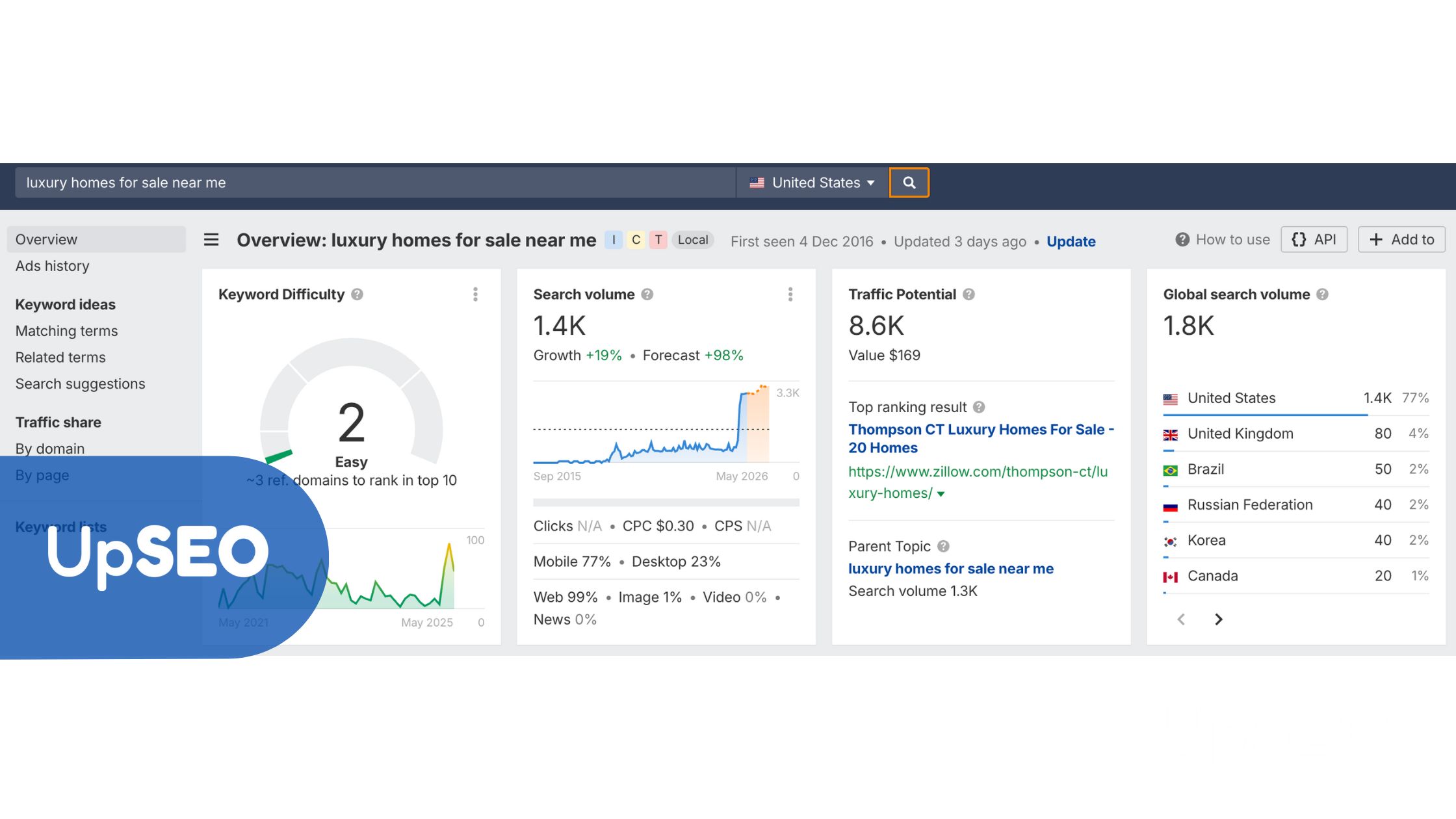Image resolution: width=1456 pixels, height=819 pixels.
Task: Click the United States 77% share
Action: pos(1415,398)
